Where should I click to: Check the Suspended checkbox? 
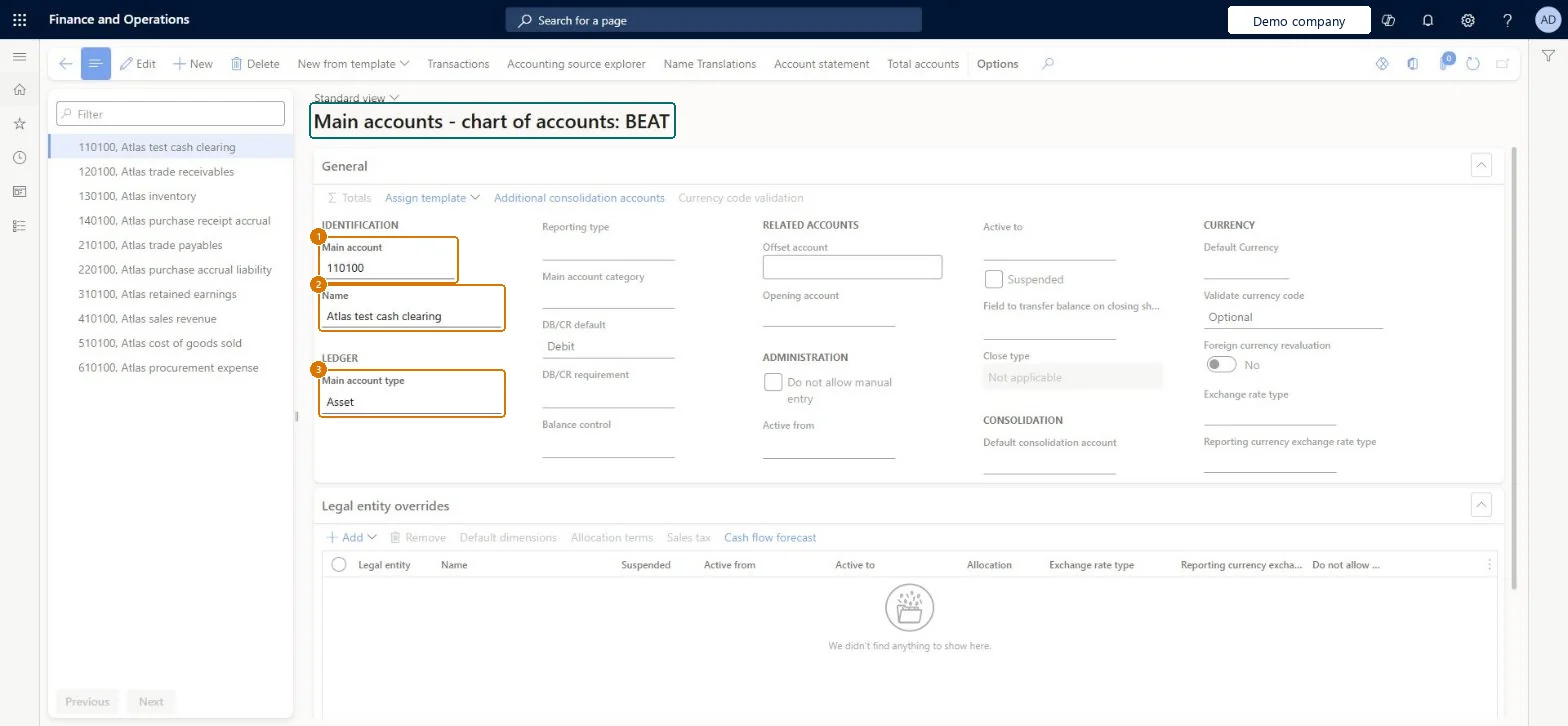pyautogui.click(x=994, y=279)
